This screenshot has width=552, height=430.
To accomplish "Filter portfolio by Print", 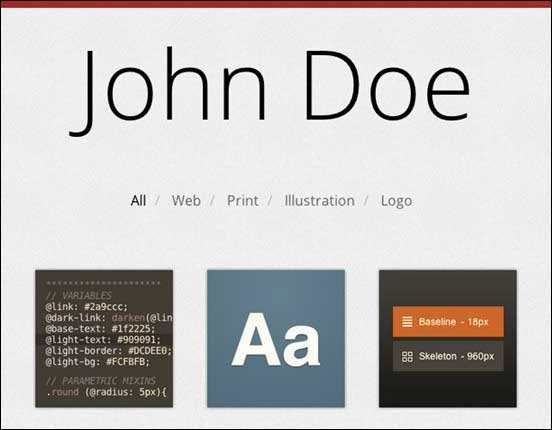I will coord(243,201).
